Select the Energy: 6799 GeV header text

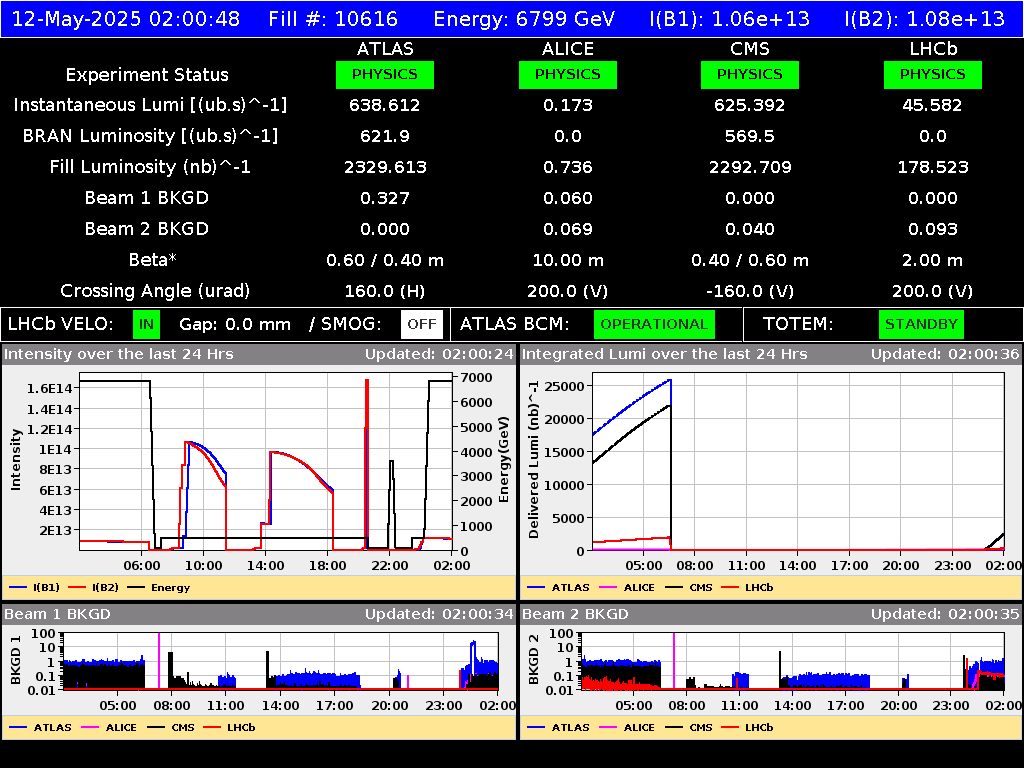[x=524, y=19]
